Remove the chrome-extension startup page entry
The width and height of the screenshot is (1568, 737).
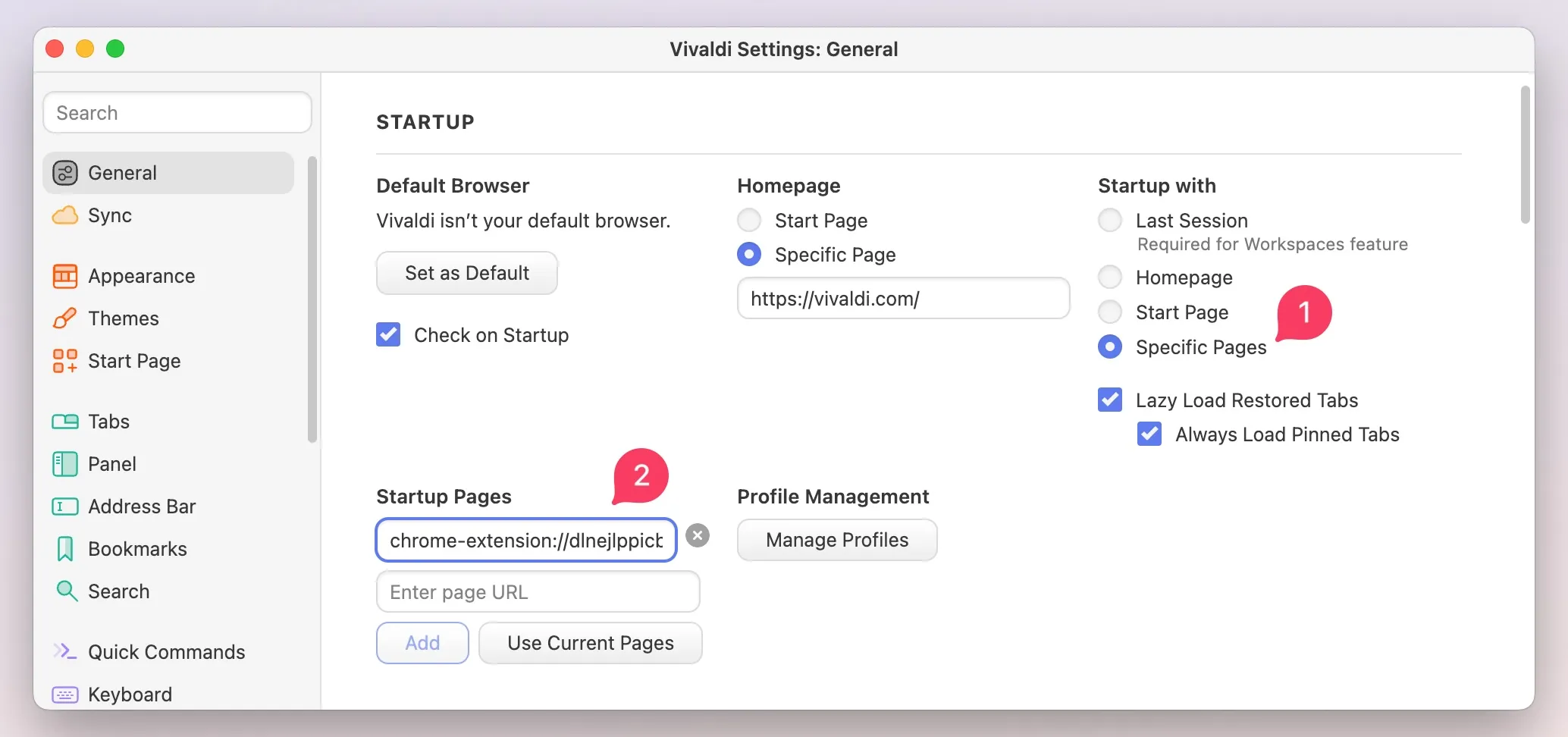point(698,535)
